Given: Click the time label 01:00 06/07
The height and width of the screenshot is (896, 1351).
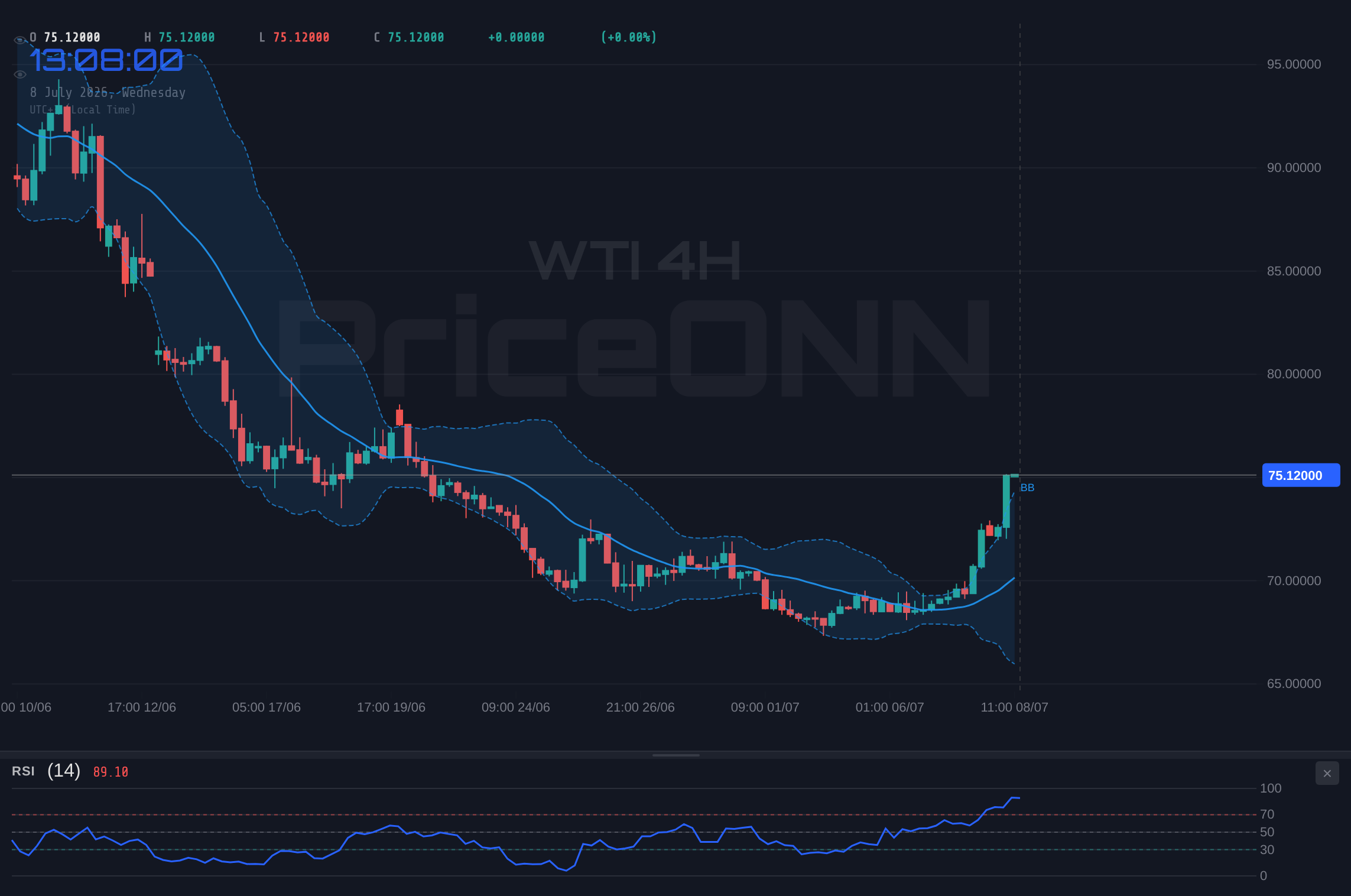Looking at the screenshot, I should coord(890,707).
